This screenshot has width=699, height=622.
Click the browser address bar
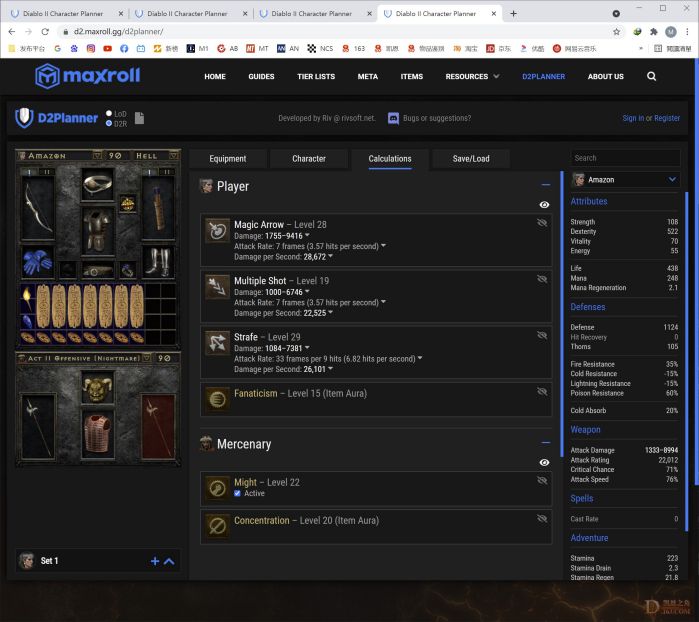click(x=334, y=32)
